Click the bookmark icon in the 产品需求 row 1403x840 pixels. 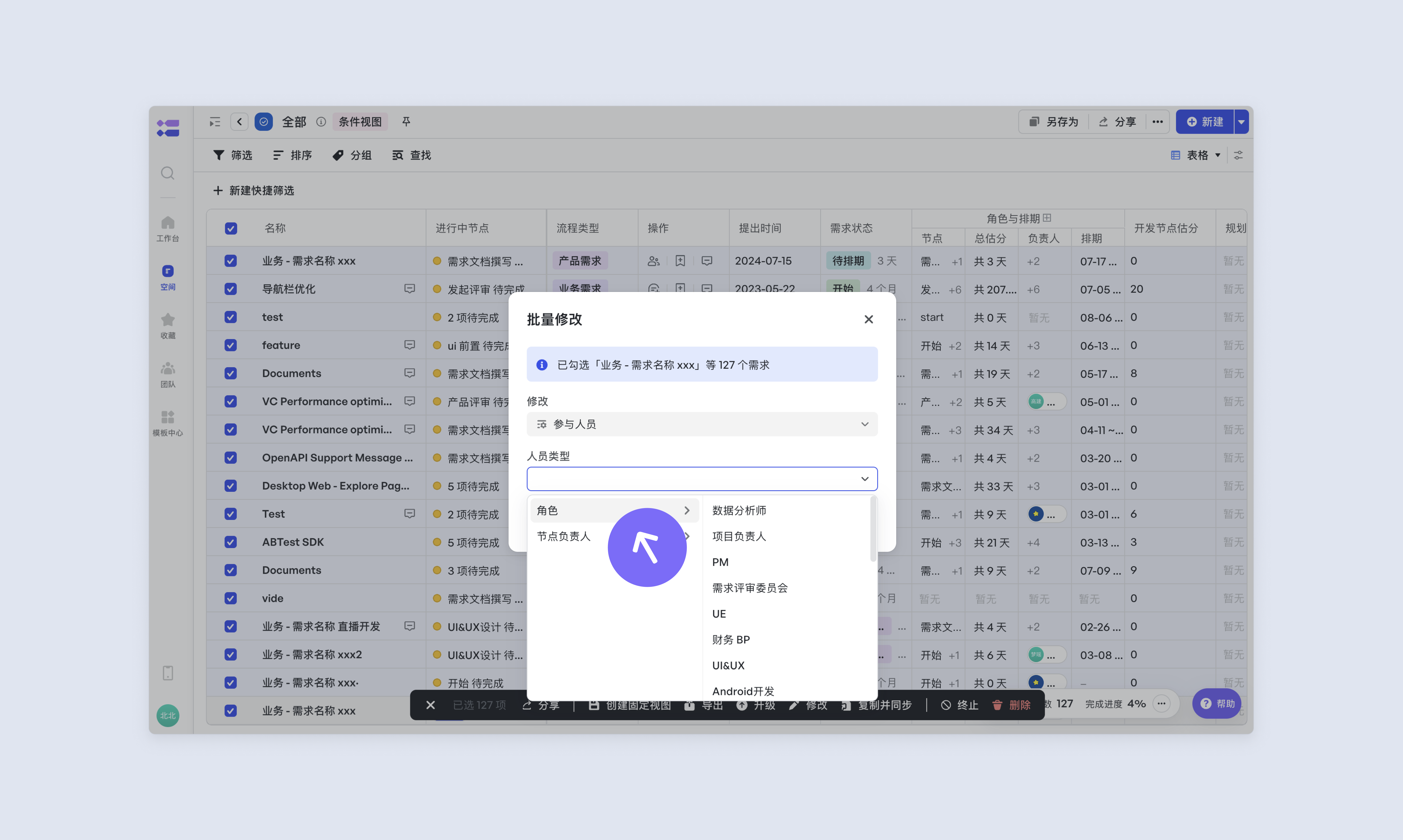(680, 261)
